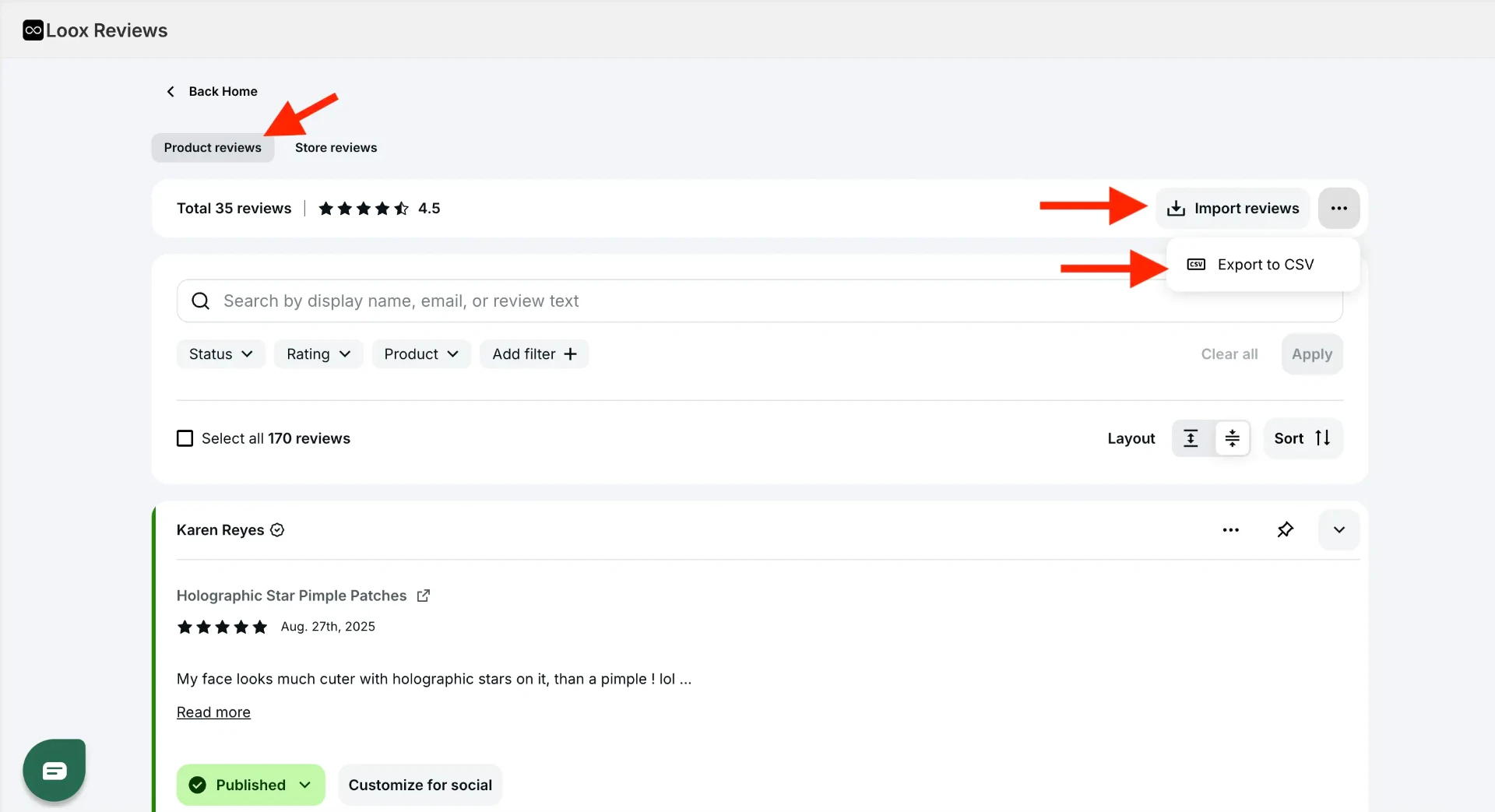Click the Back Home arrow icon

(171, 91)
